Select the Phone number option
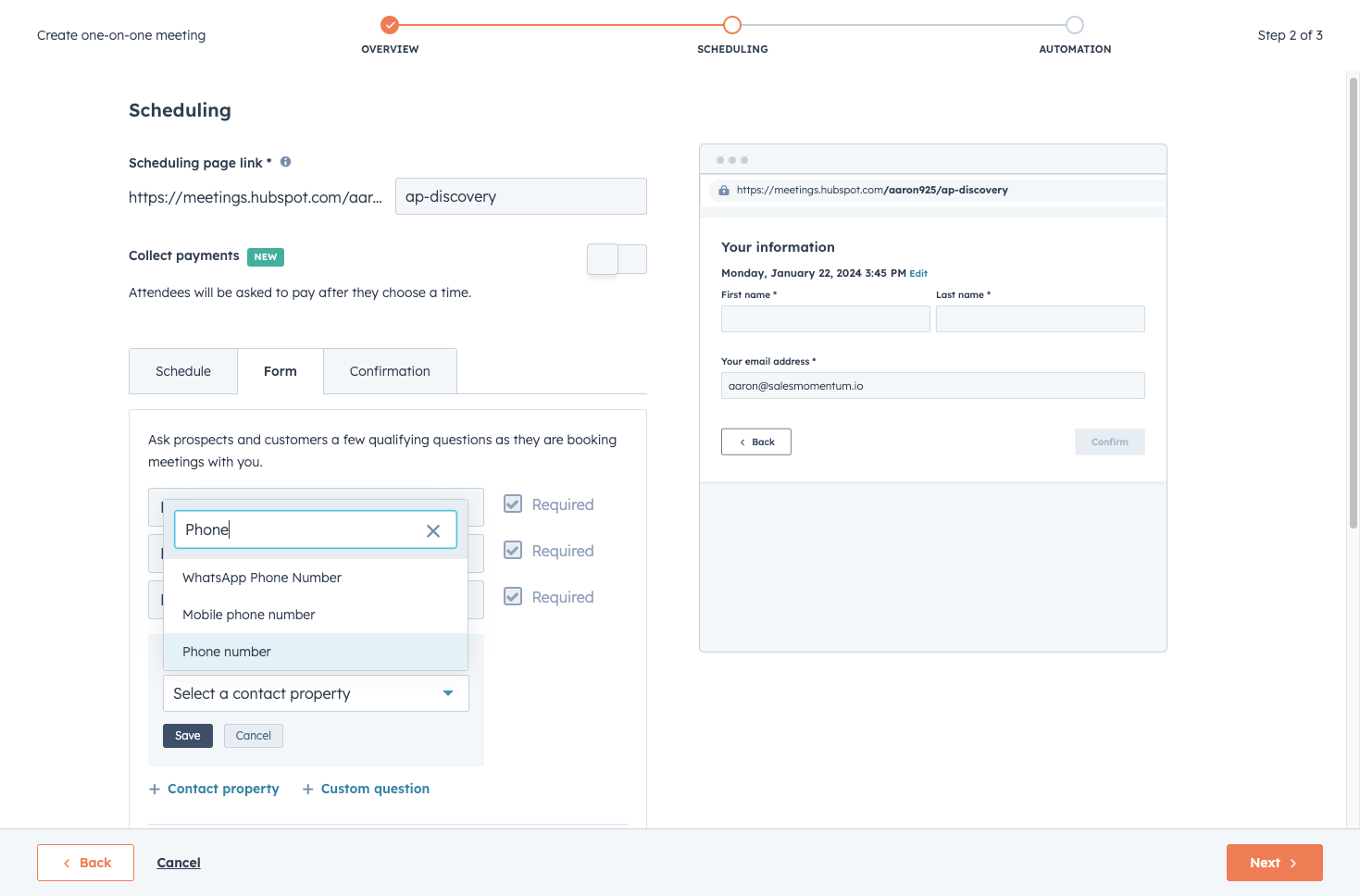Image resolution: width=1360 pixels, height=896 pixels. (x=316, y=652)
